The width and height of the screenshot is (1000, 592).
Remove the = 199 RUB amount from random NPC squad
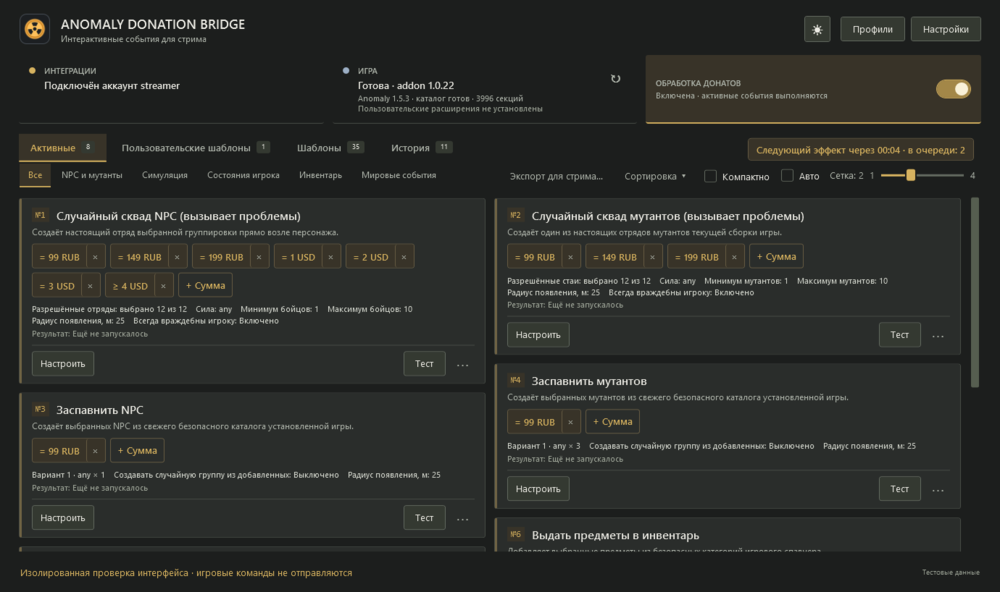point(259,257)
